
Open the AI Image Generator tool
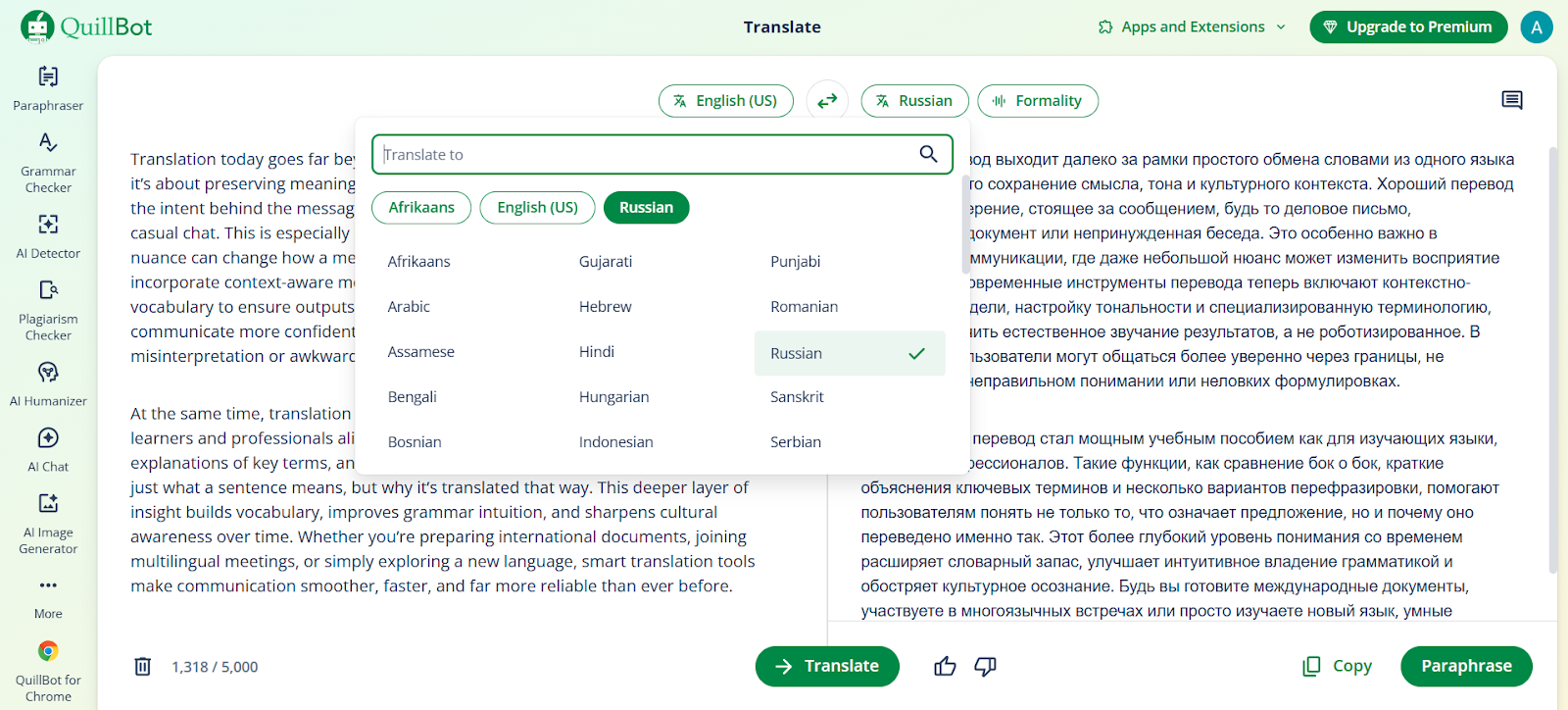click(48, 524)
